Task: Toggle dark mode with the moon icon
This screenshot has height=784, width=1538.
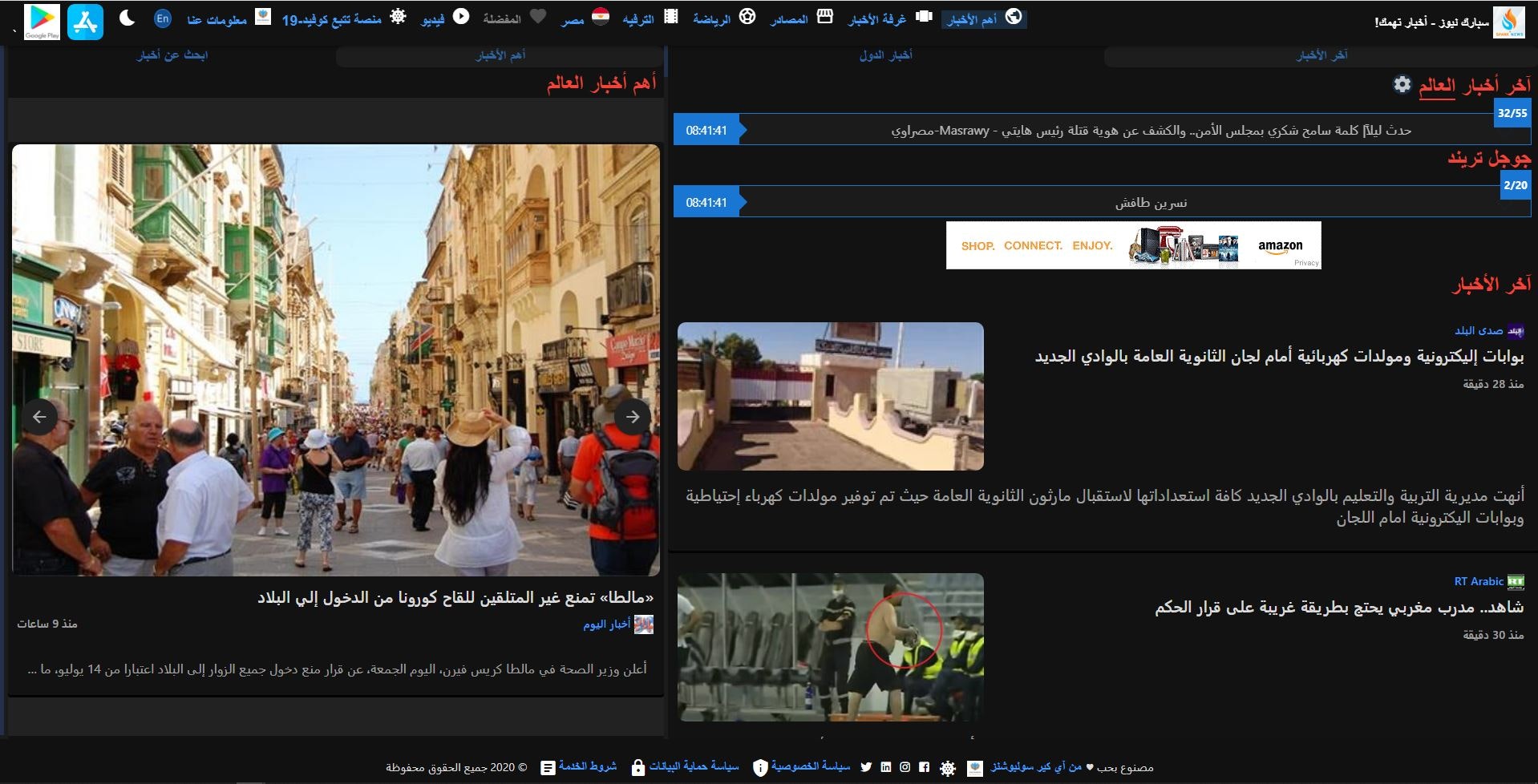Action: (128, 18)
